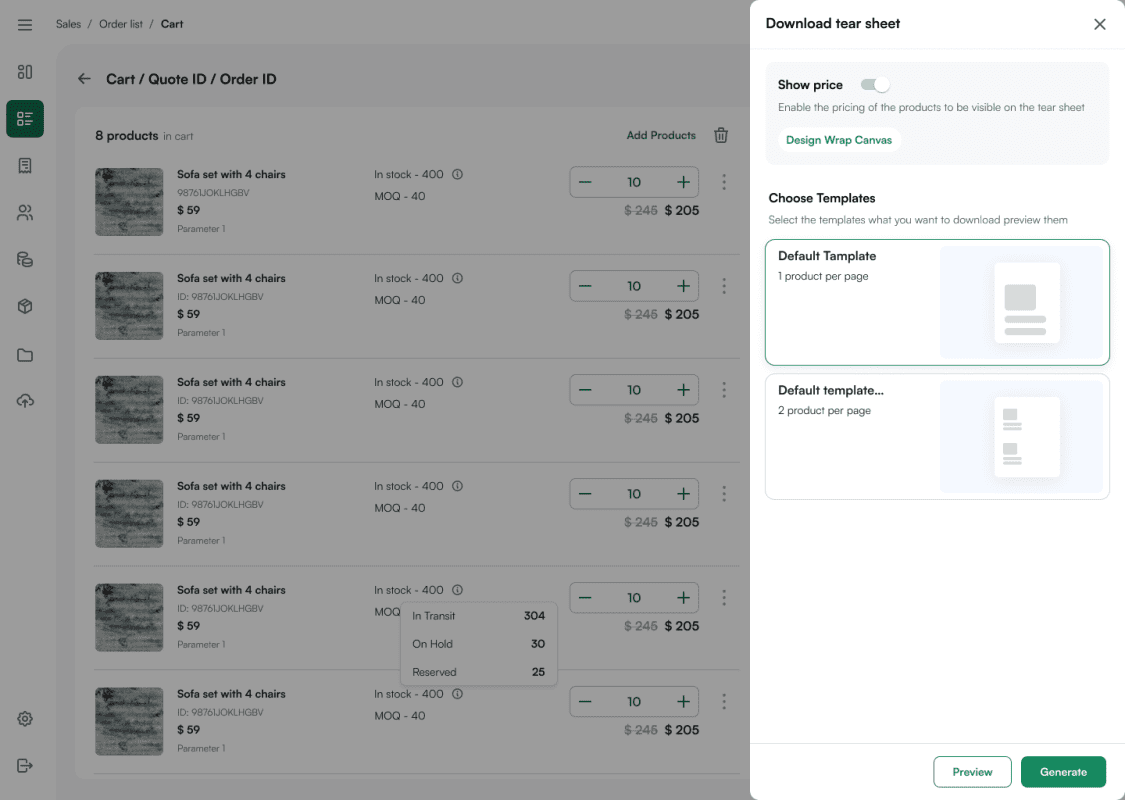Select the highlighted orders icon in sidebar
Viewport: 1125px width, 800px height.
click(24, 118)
